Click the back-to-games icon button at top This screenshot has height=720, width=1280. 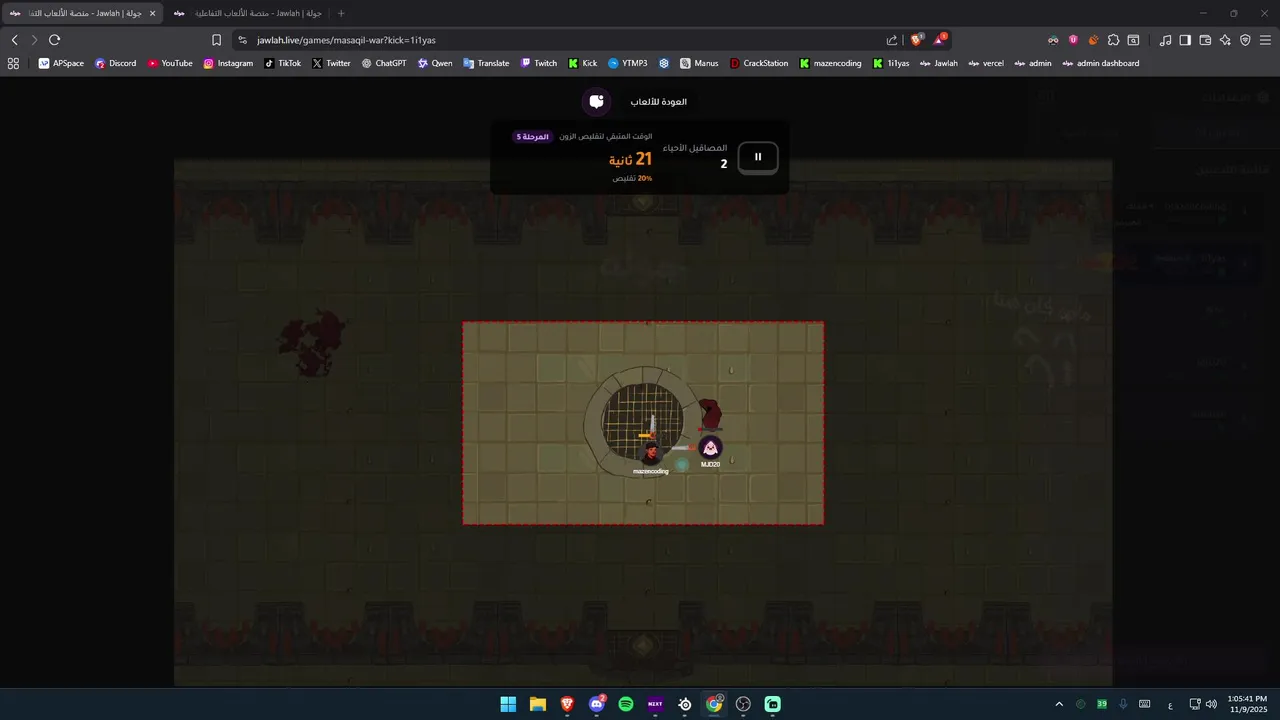pos(597,101)
